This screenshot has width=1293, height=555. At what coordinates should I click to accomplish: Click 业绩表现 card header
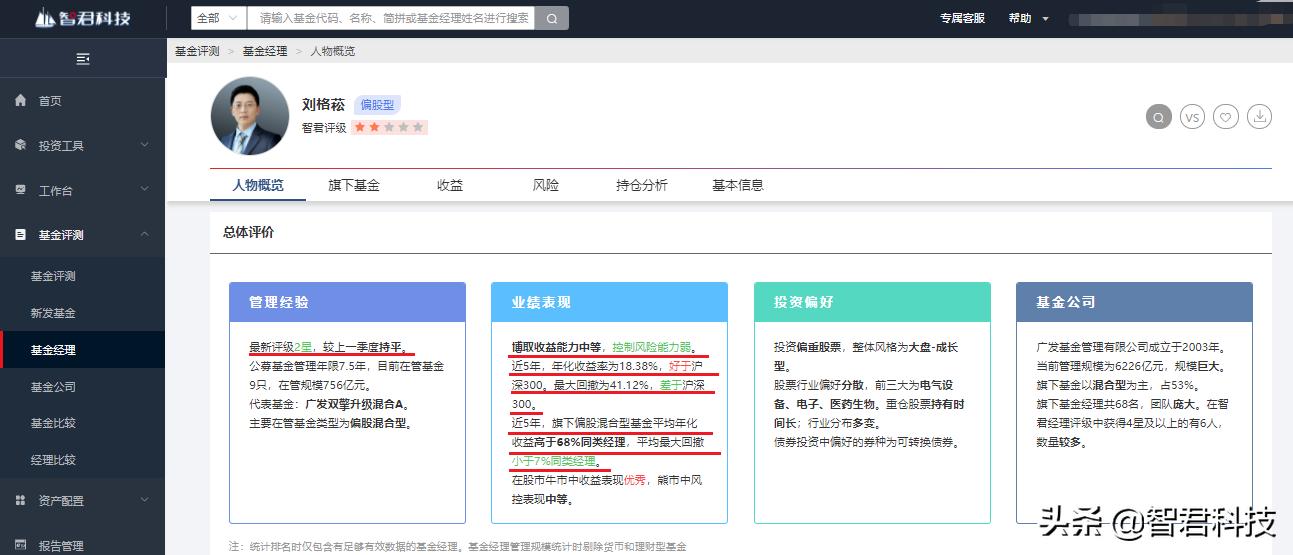coord(609,302)
